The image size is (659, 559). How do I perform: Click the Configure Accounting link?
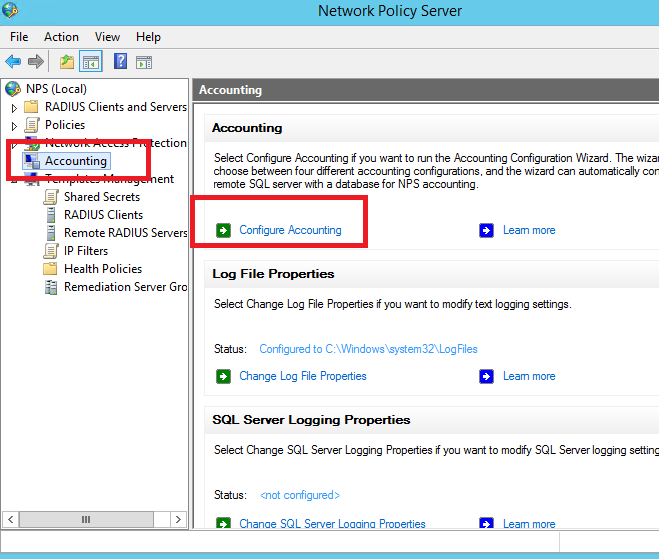pos(290,230)
